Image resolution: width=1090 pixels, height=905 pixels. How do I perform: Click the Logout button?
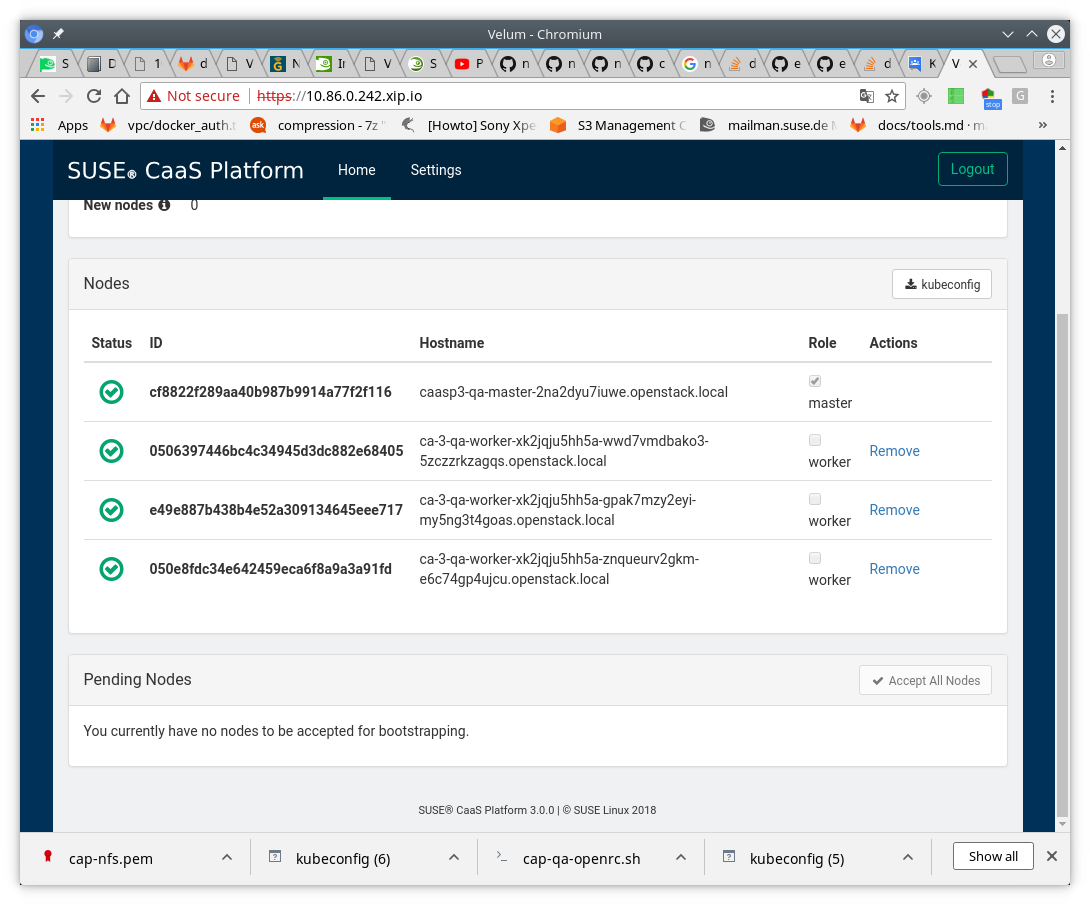(x=973, y=169)
